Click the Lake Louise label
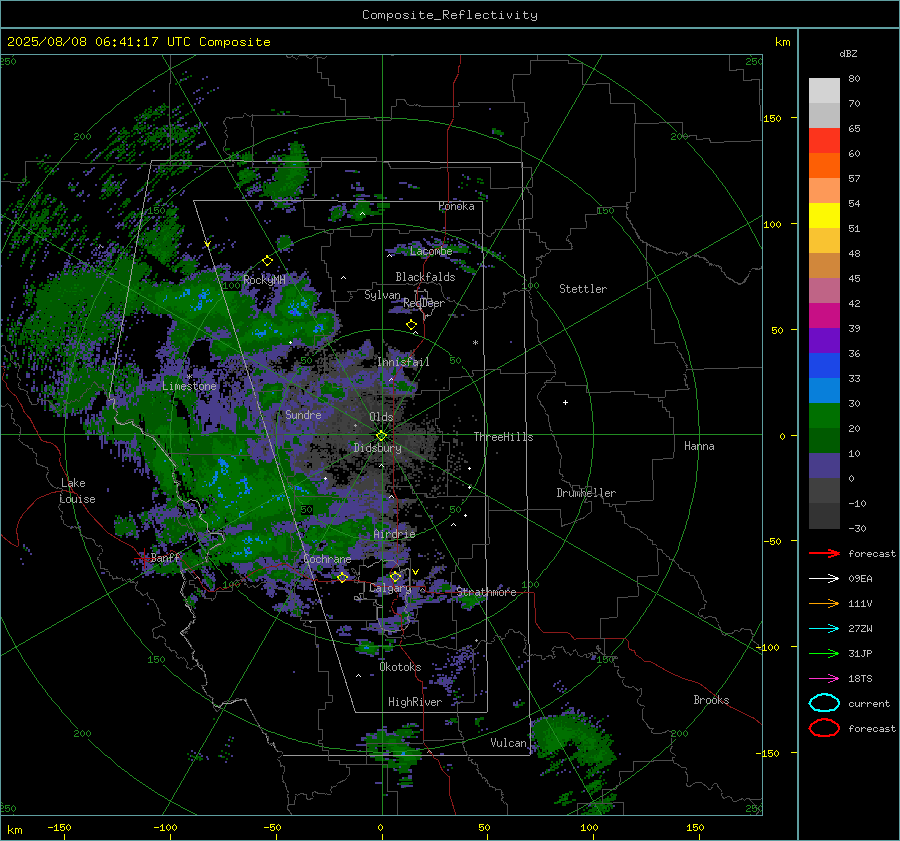Screen dimensions: 900x841 pos(78,491)
